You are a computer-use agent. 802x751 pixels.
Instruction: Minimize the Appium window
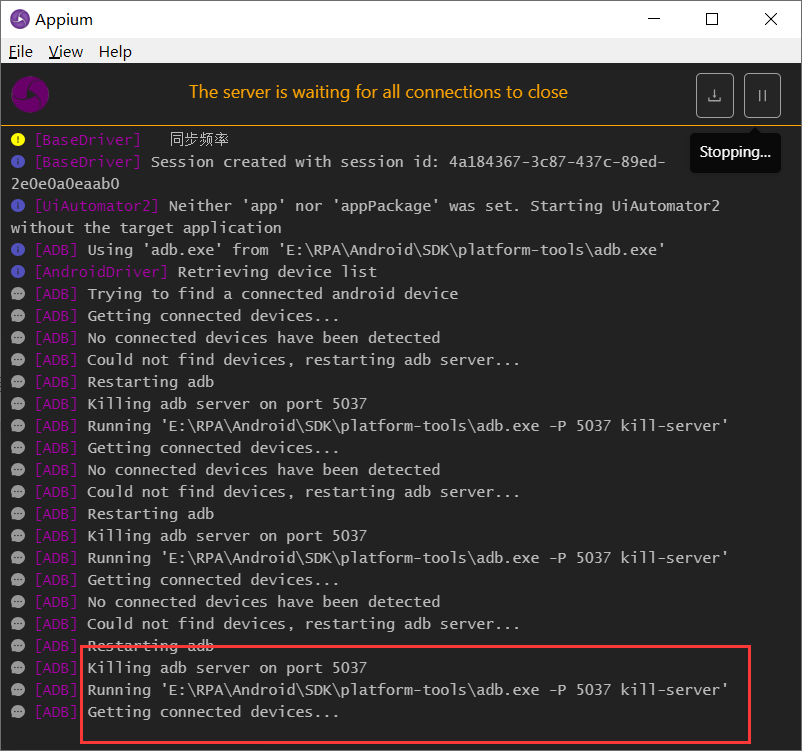coord(654,19)
